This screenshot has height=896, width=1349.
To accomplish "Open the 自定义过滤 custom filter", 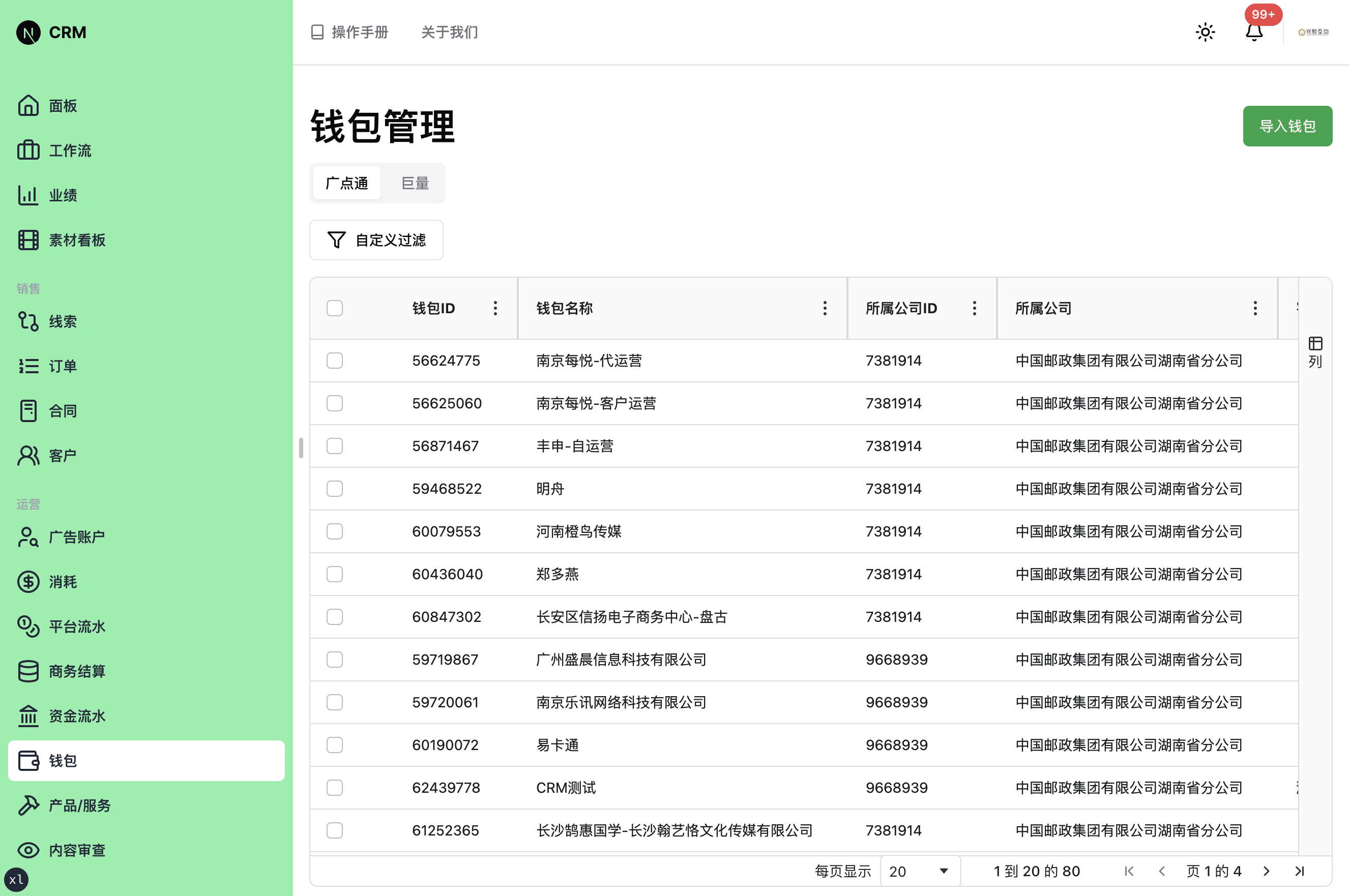I will (376, 240).
